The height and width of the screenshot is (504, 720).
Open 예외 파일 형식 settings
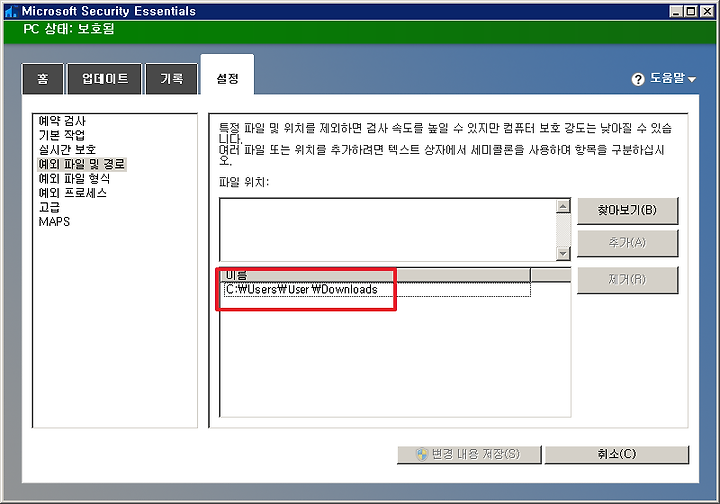coord(74,178)
